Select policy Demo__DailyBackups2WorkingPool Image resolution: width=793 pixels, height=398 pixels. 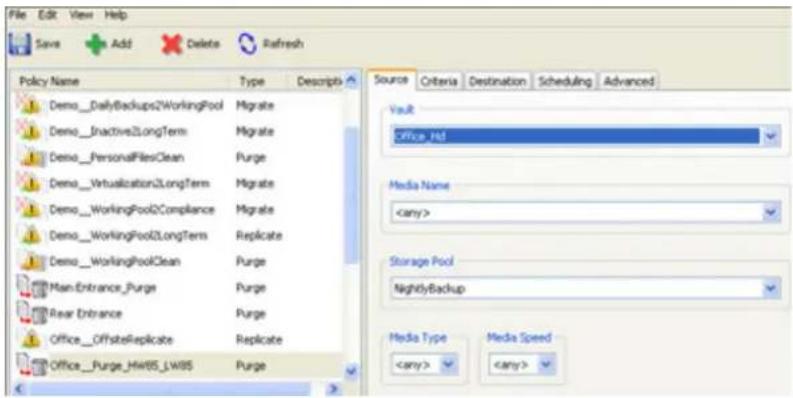pos(136,106)
